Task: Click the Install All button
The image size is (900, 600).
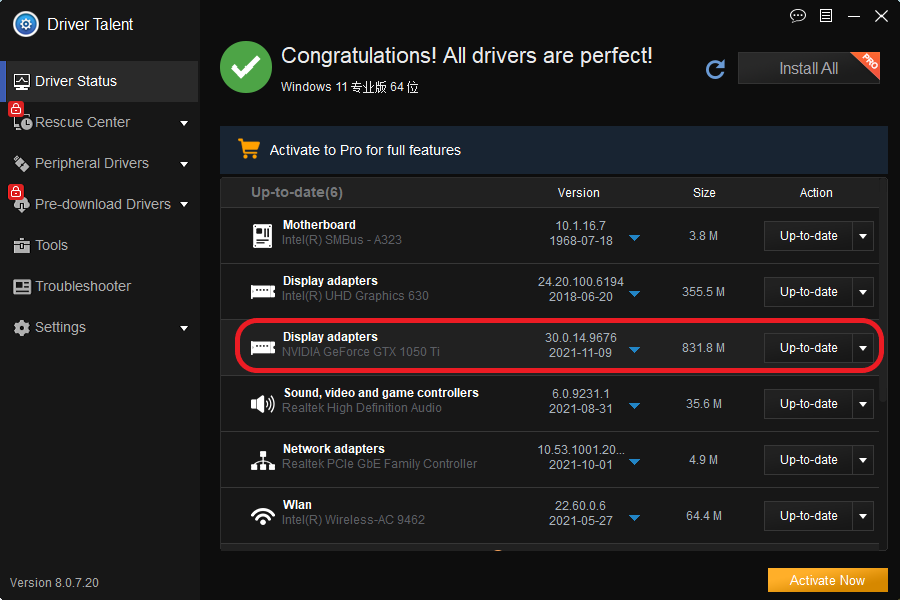Action: (809, 68)
